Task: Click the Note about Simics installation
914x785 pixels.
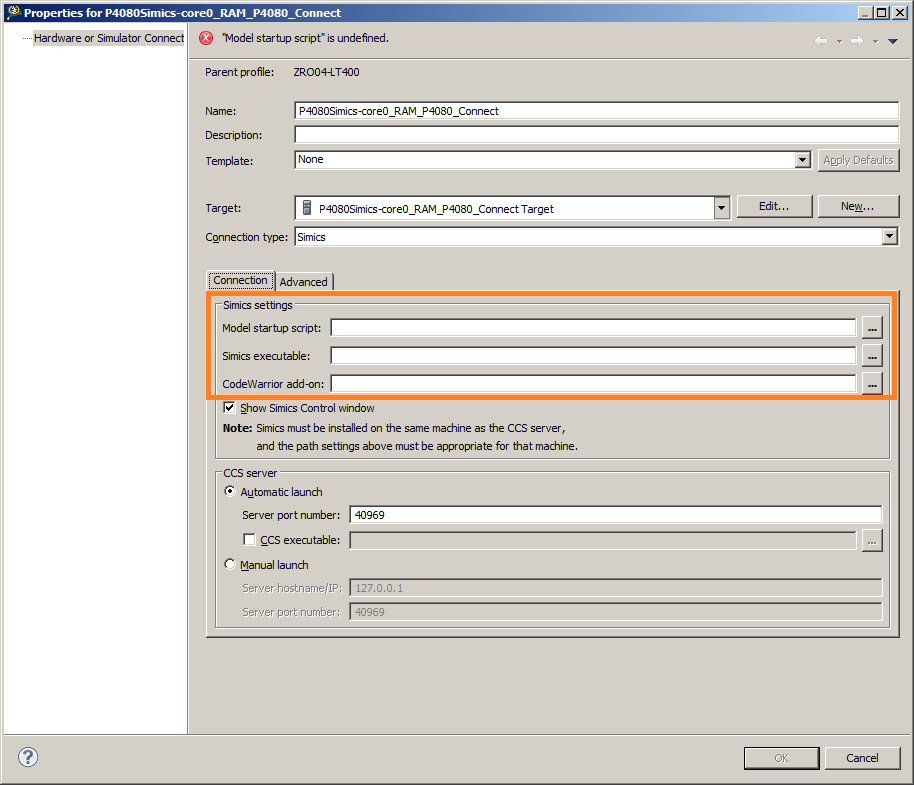Action: (400, 437)
